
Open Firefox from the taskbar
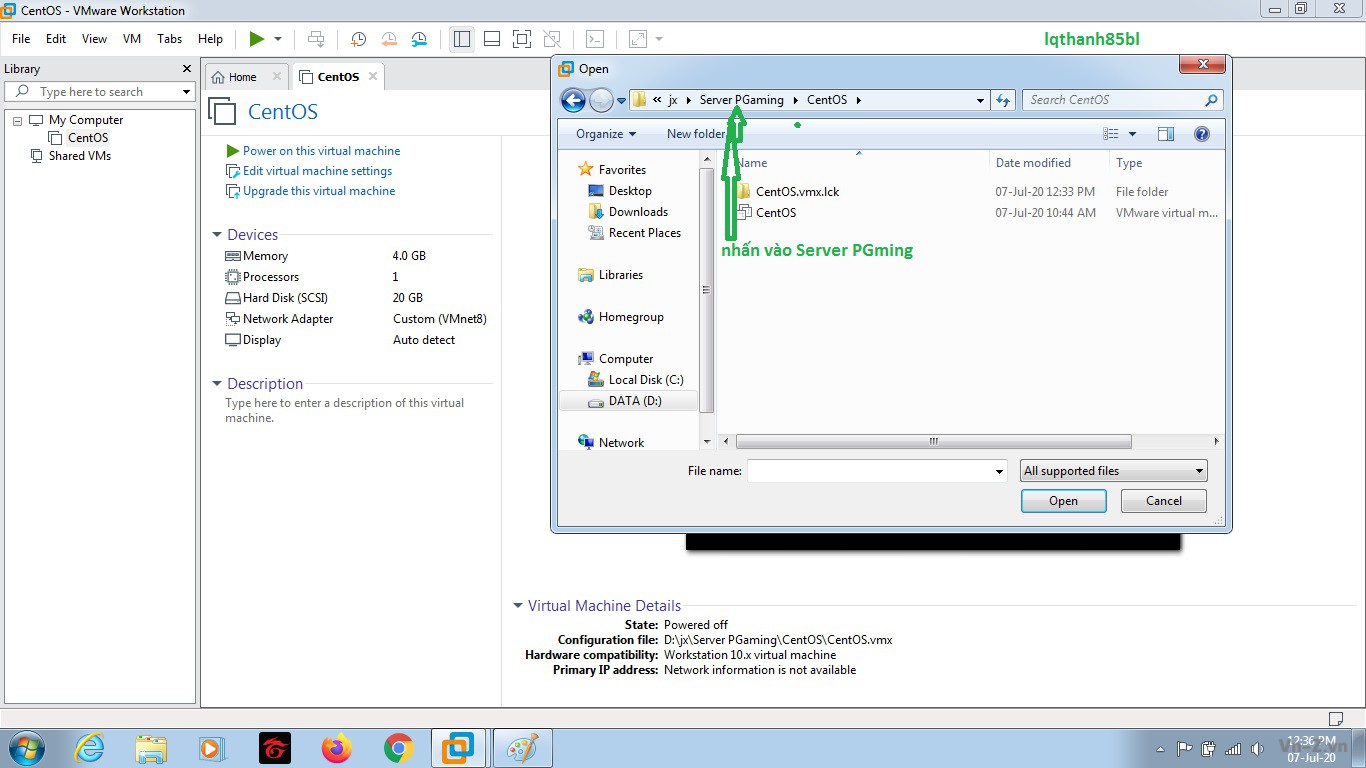pos(337,748)
